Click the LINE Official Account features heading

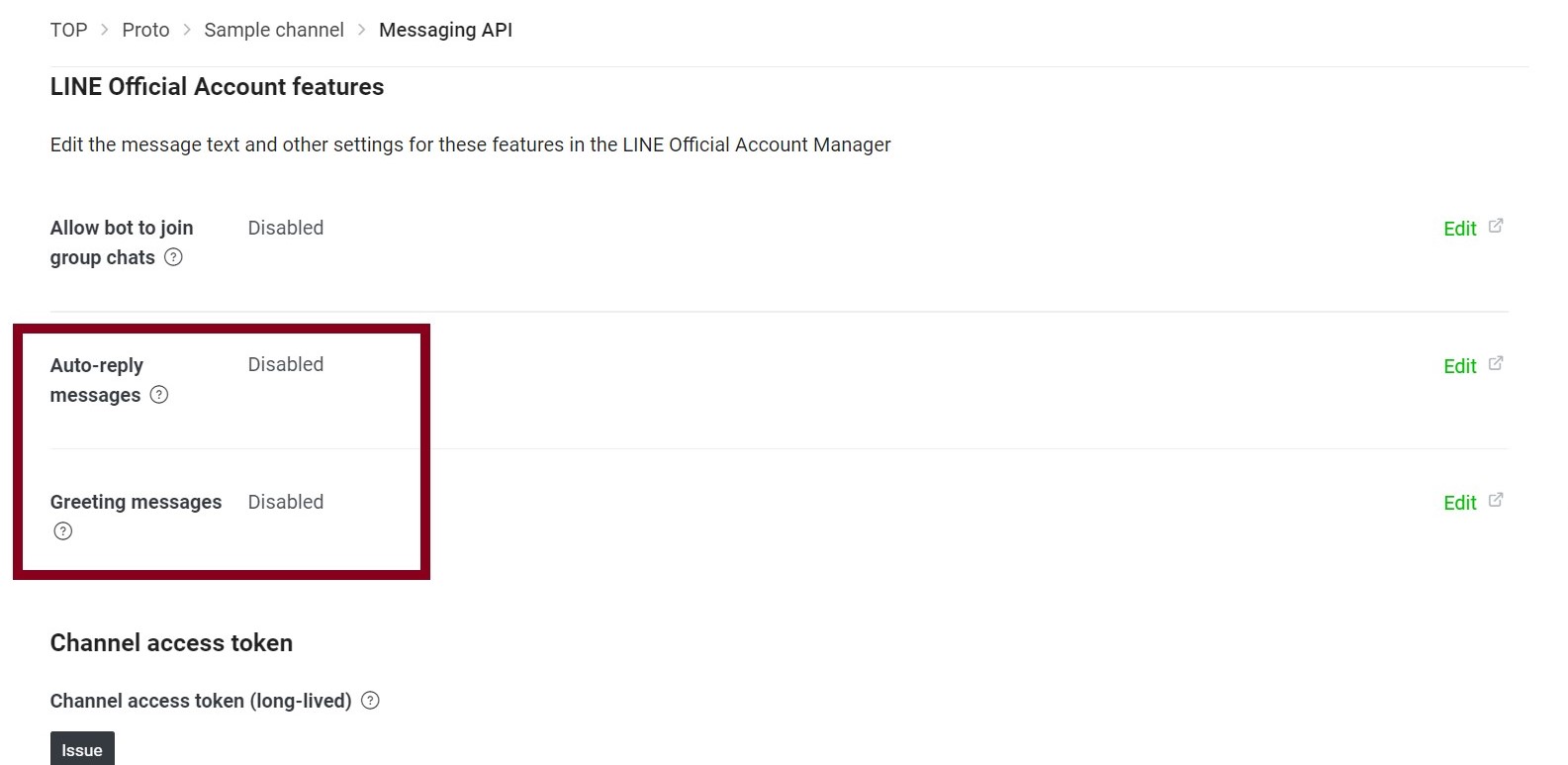(217, 87)
